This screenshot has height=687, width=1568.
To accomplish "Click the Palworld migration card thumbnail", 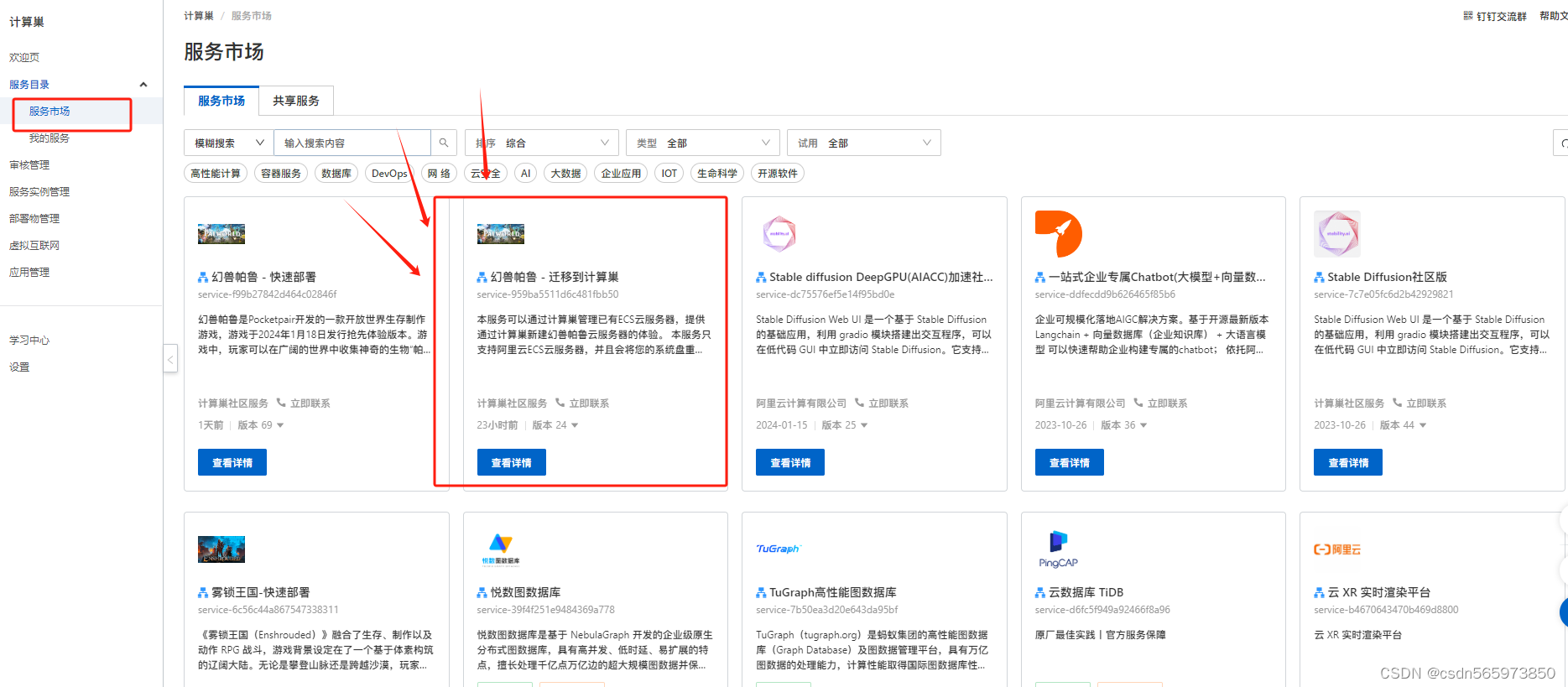I will click(501, 234).
